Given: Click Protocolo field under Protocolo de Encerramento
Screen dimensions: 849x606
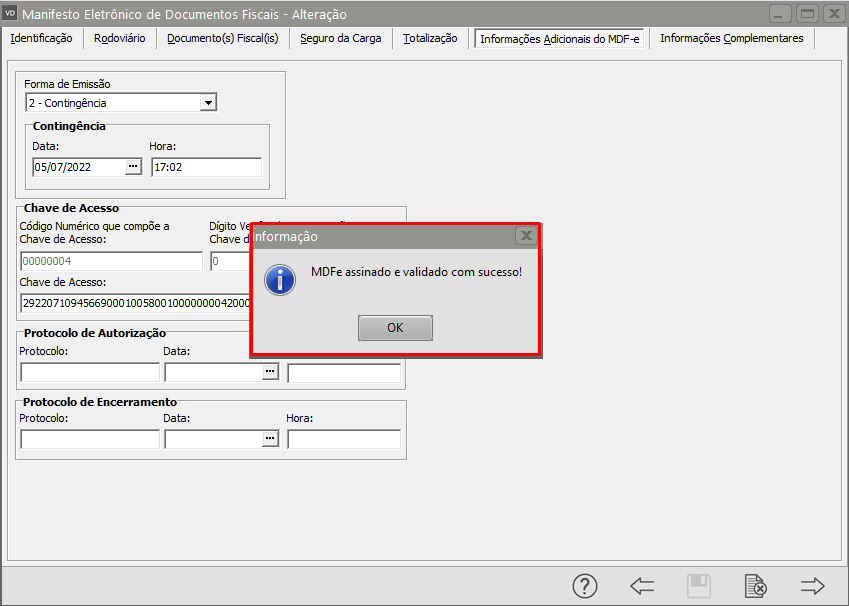Looking at the screenshot, I should point(90,439).
